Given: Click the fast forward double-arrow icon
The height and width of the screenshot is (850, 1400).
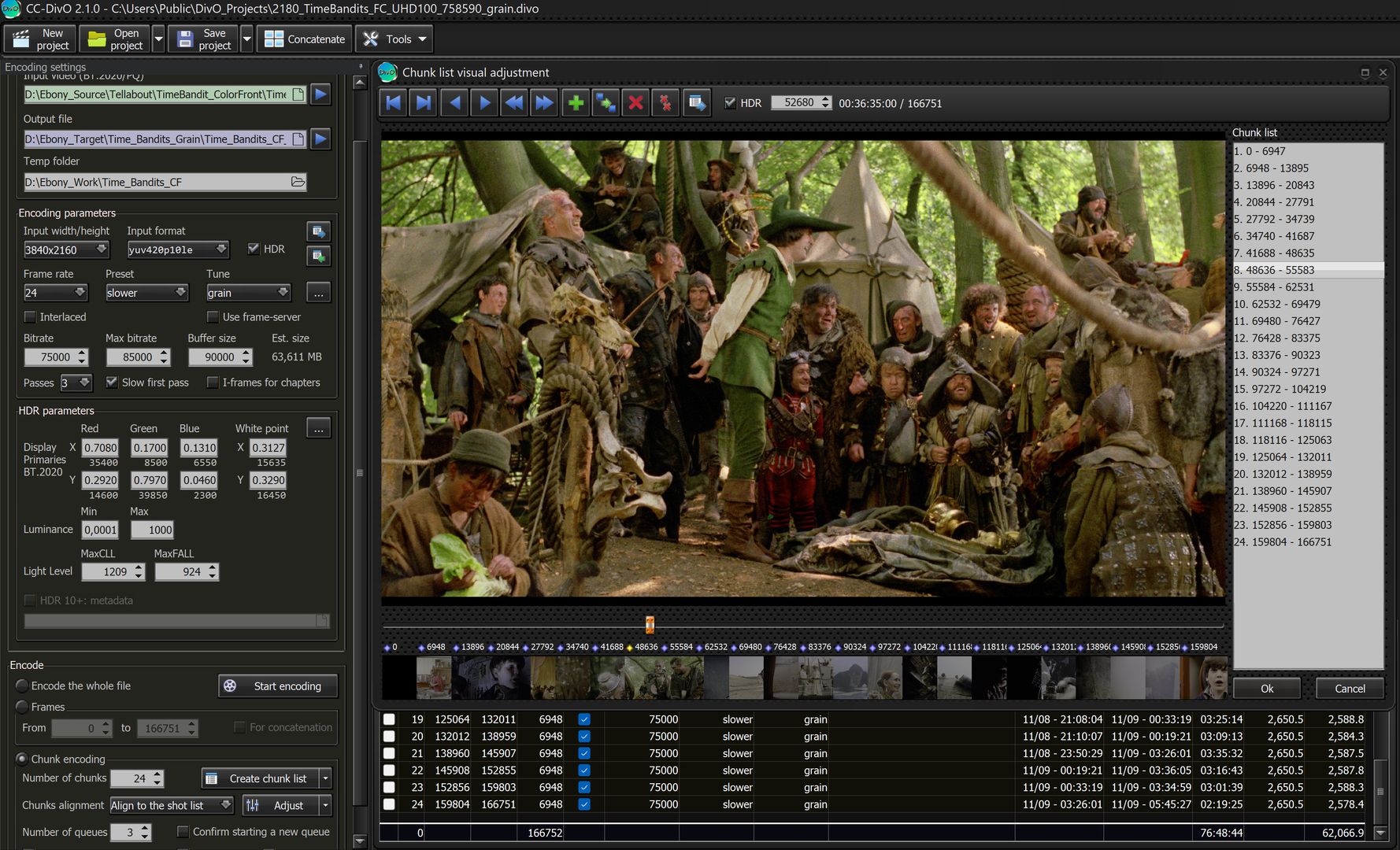Looking at the screenshot, I should click(544, 102).
